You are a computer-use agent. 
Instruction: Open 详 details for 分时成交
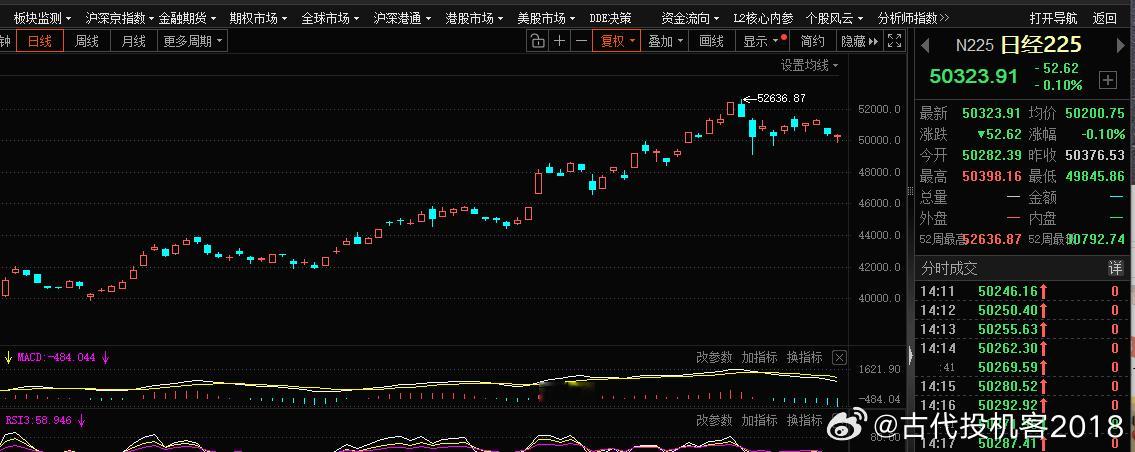tap(1115, 268)
